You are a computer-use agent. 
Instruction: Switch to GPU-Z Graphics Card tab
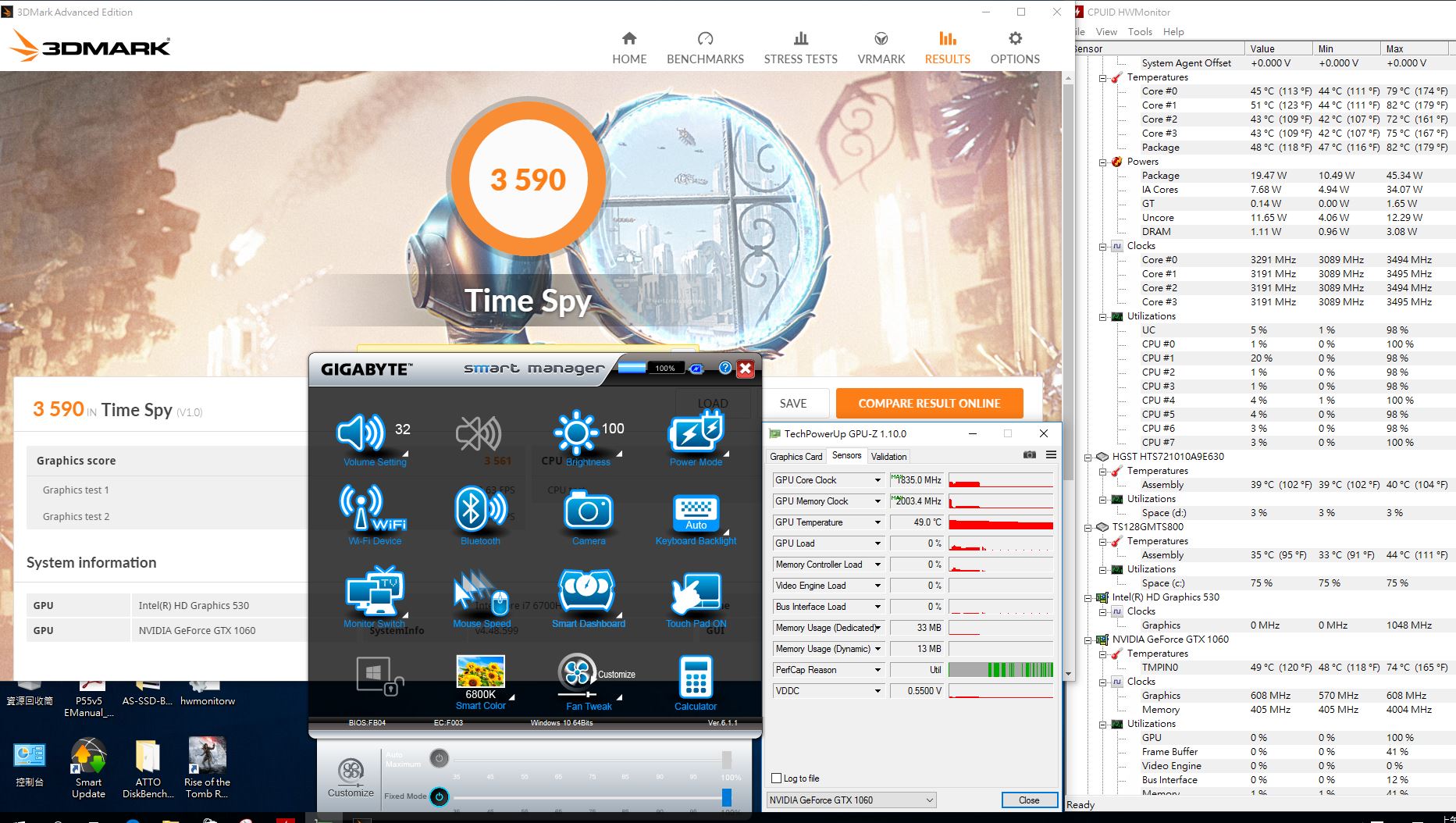(796, 456)
